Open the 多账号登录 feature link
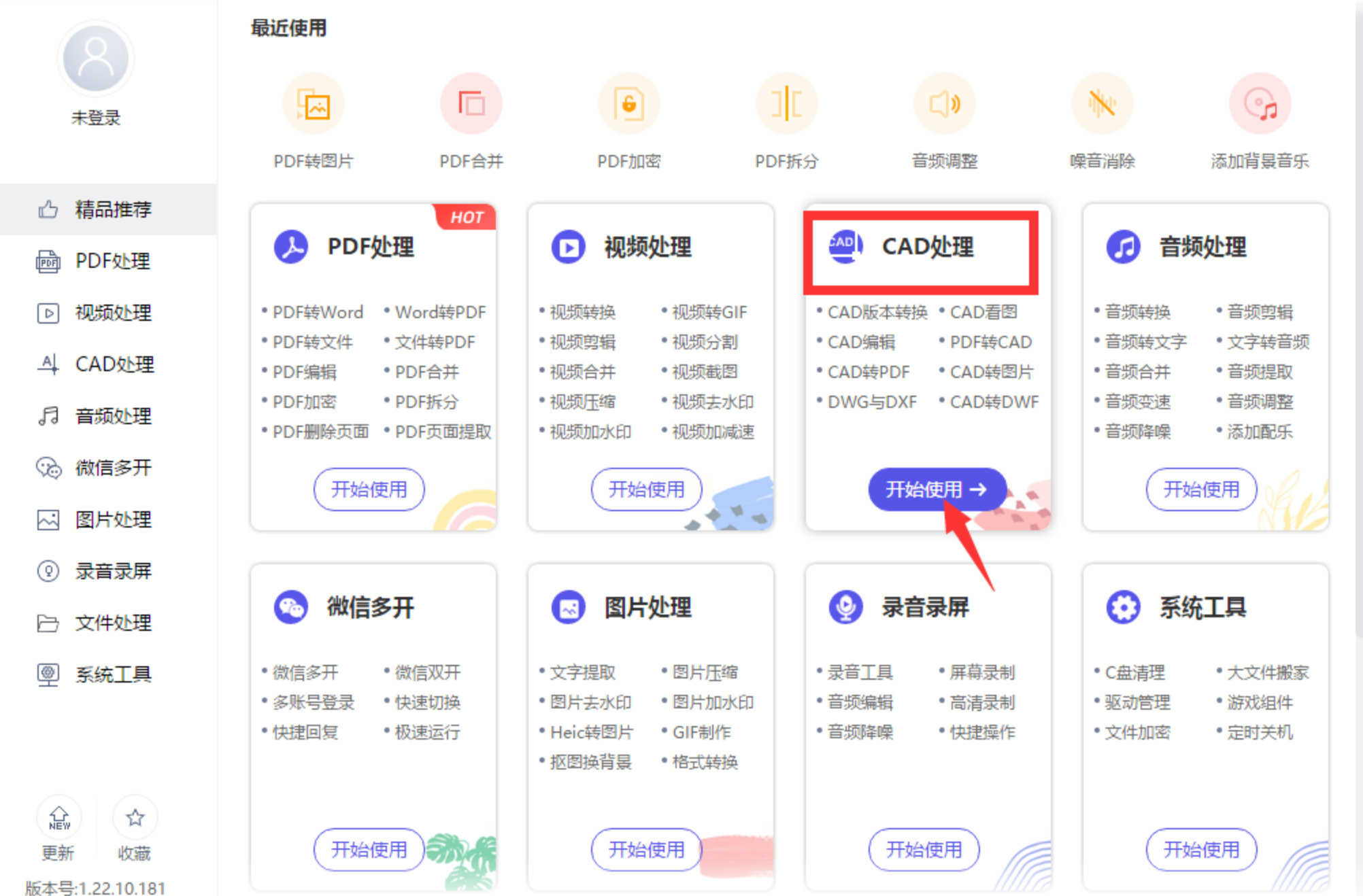The height and width of the screenshot is (896, 1363). [x=313, y=702]
